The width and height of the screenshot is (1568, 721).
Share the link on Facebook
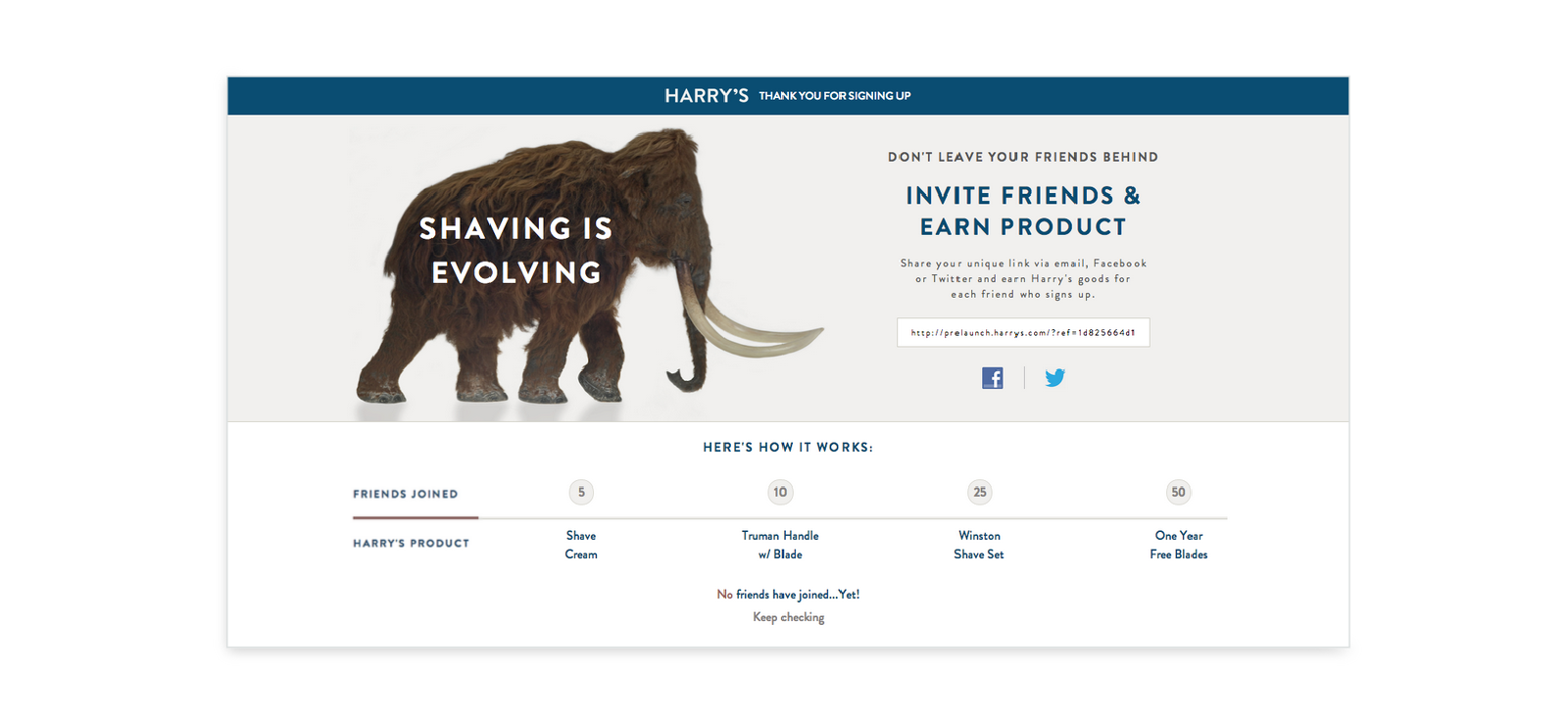(x=993, y=378)
